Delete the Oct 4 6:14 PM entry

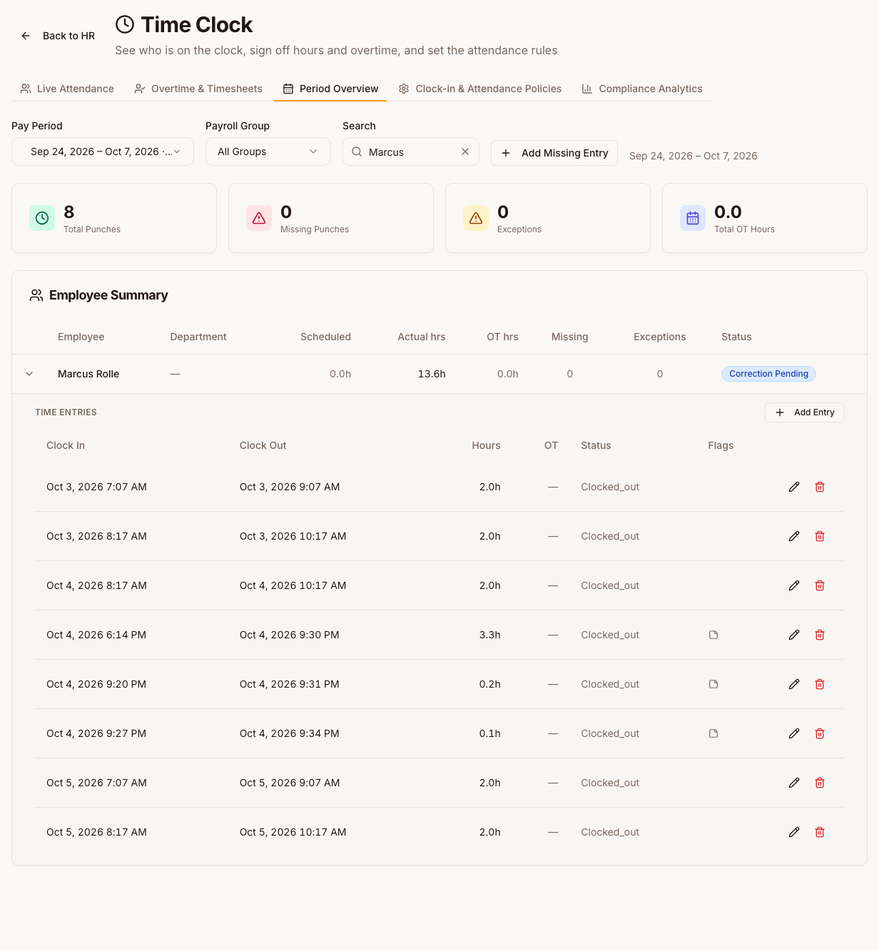tap(820, 635)
